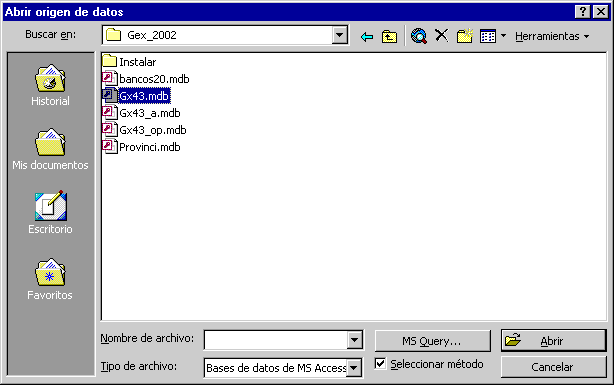The height and width of the screenshot is (385, 614).
Task: Click the Cancelar button
Action: [553, 367]
